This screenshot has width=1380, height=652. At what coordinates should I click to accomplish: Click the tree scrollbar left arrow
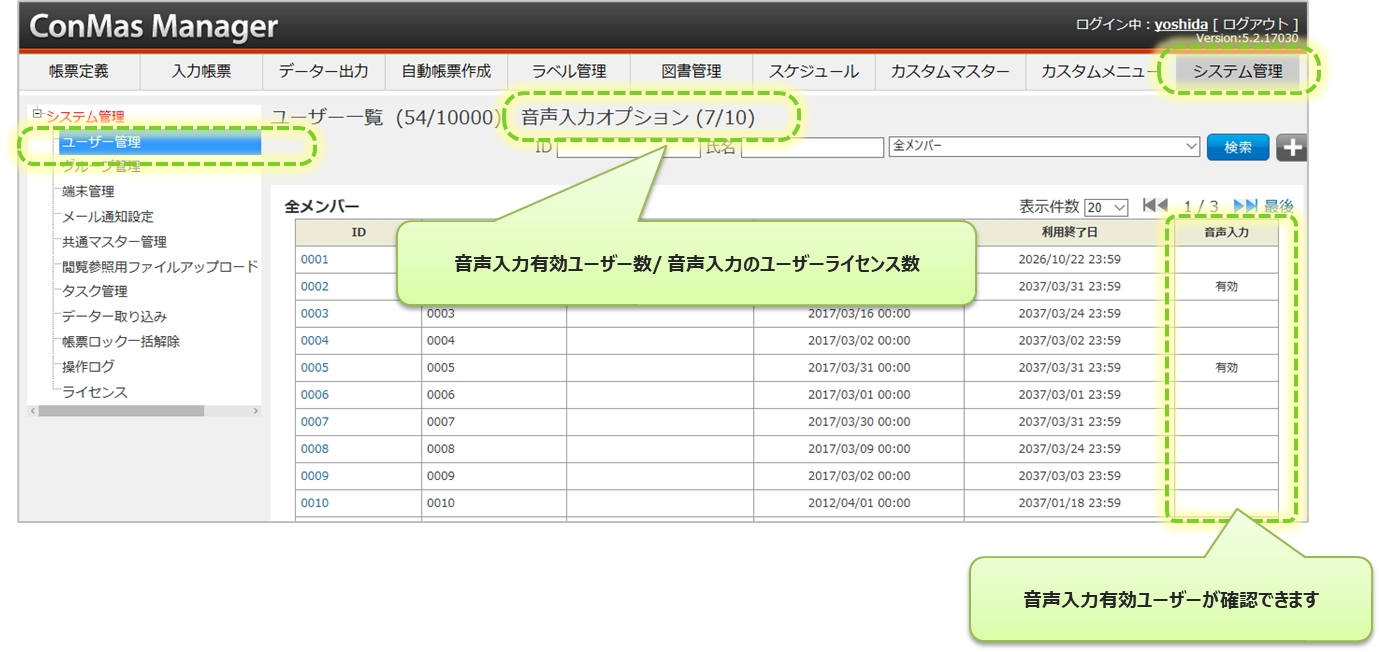pos(33,411)
